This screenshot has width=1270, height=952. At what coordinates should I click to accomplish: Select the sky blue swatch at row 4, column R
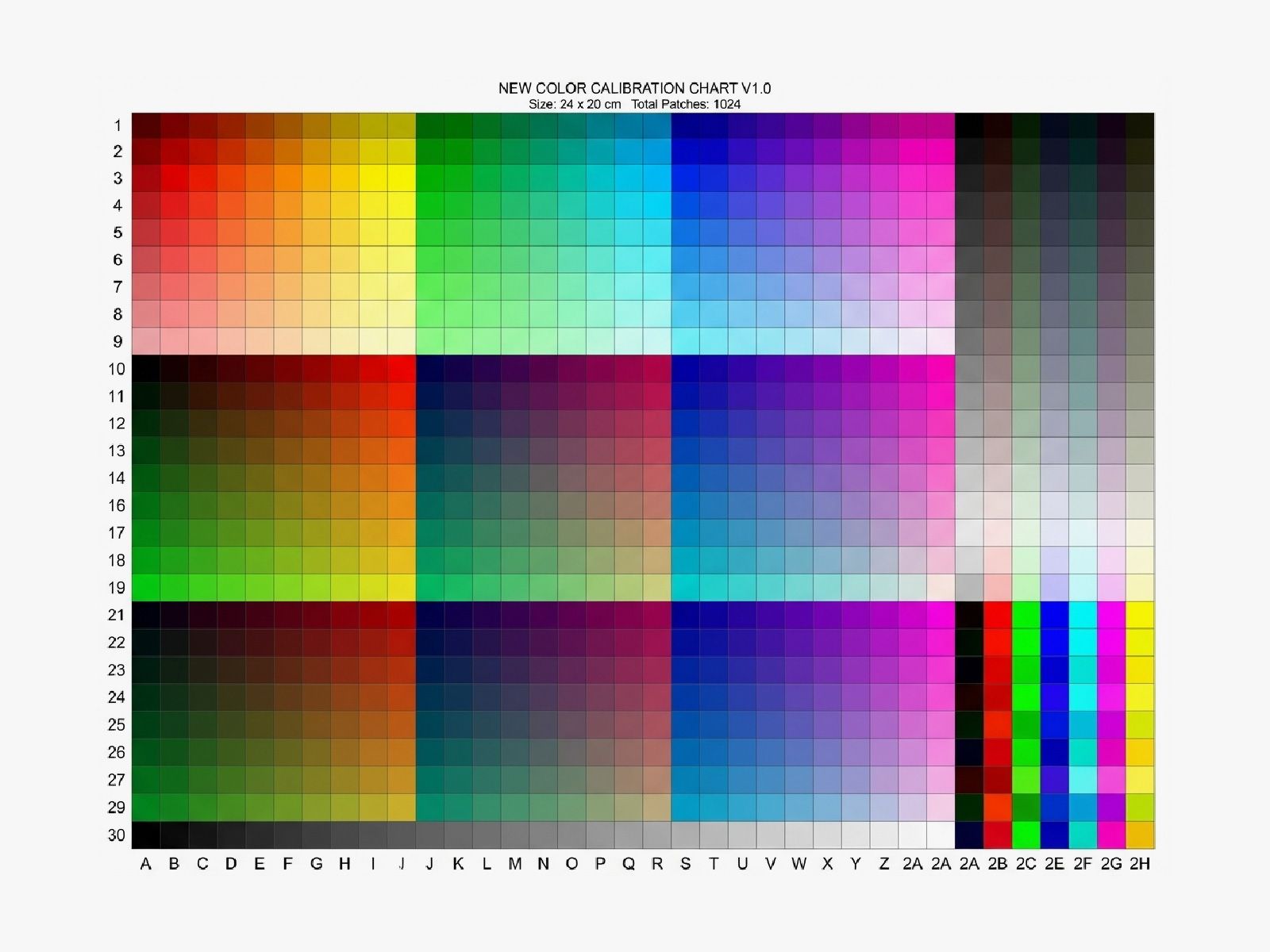[657, 205]
